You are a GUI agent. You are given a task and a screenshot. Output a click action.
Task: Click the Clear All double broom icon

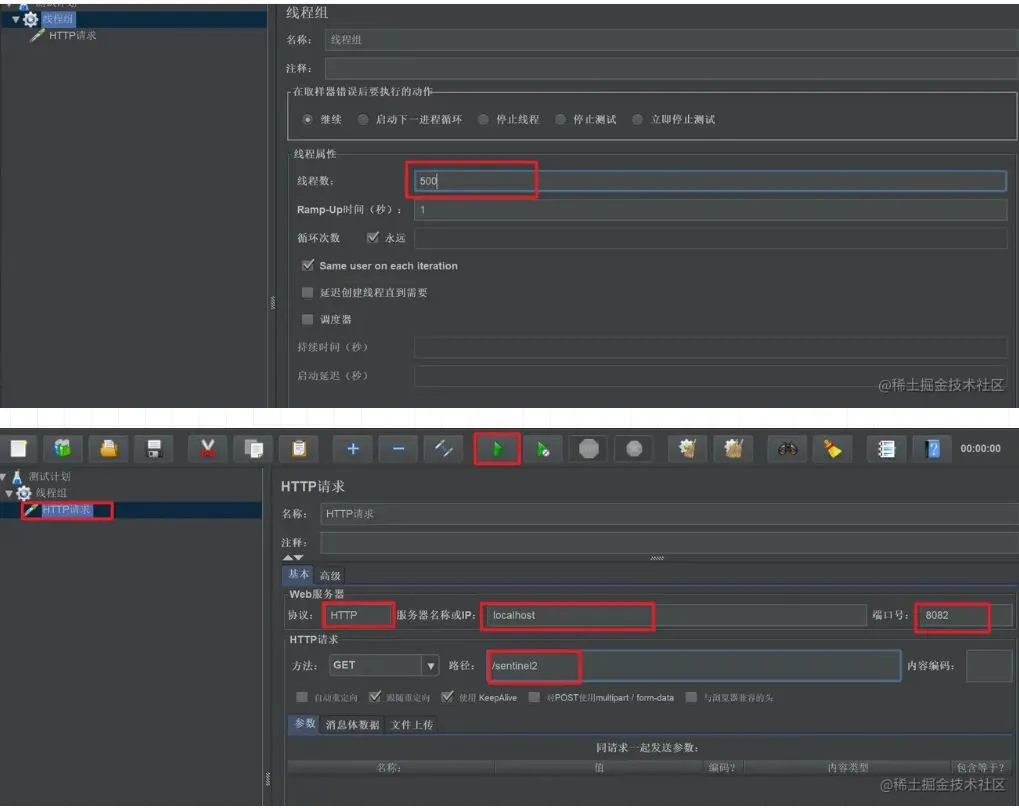[x=734, y=449]
